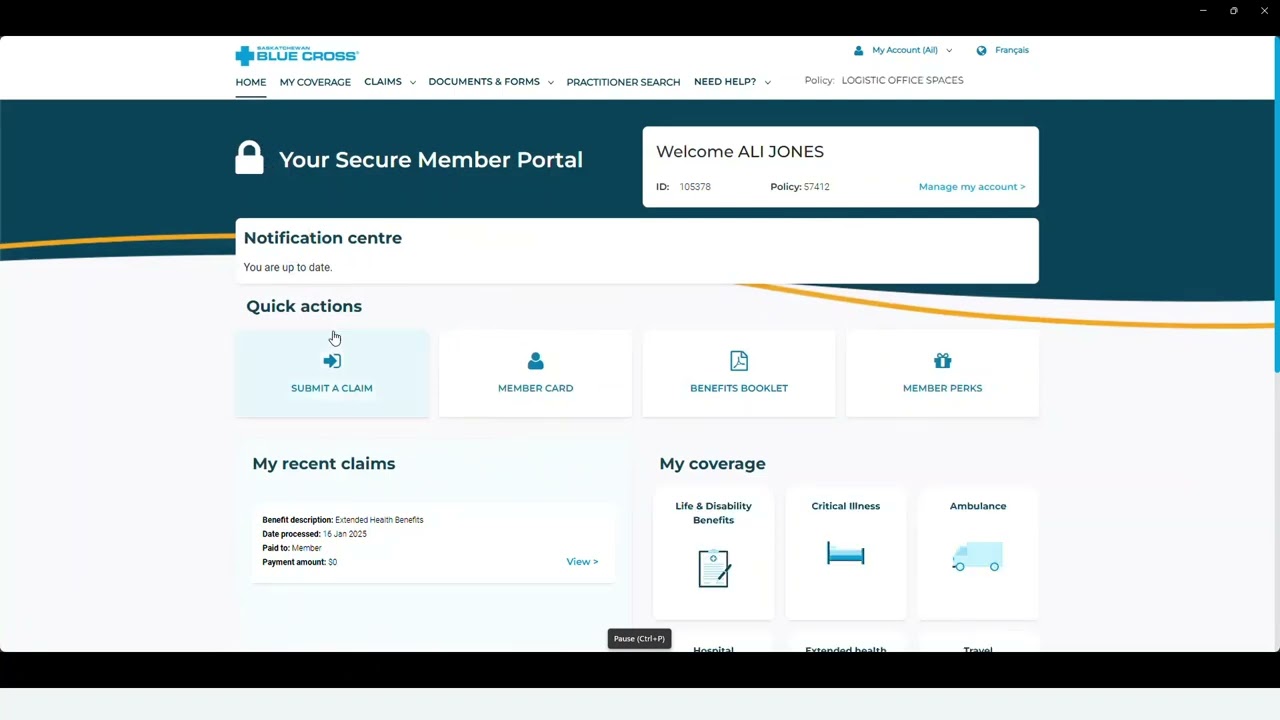Click the Saskatchewan Blue Cross logo
This screenshot has height=720, width=1280.
click(296, 54)
